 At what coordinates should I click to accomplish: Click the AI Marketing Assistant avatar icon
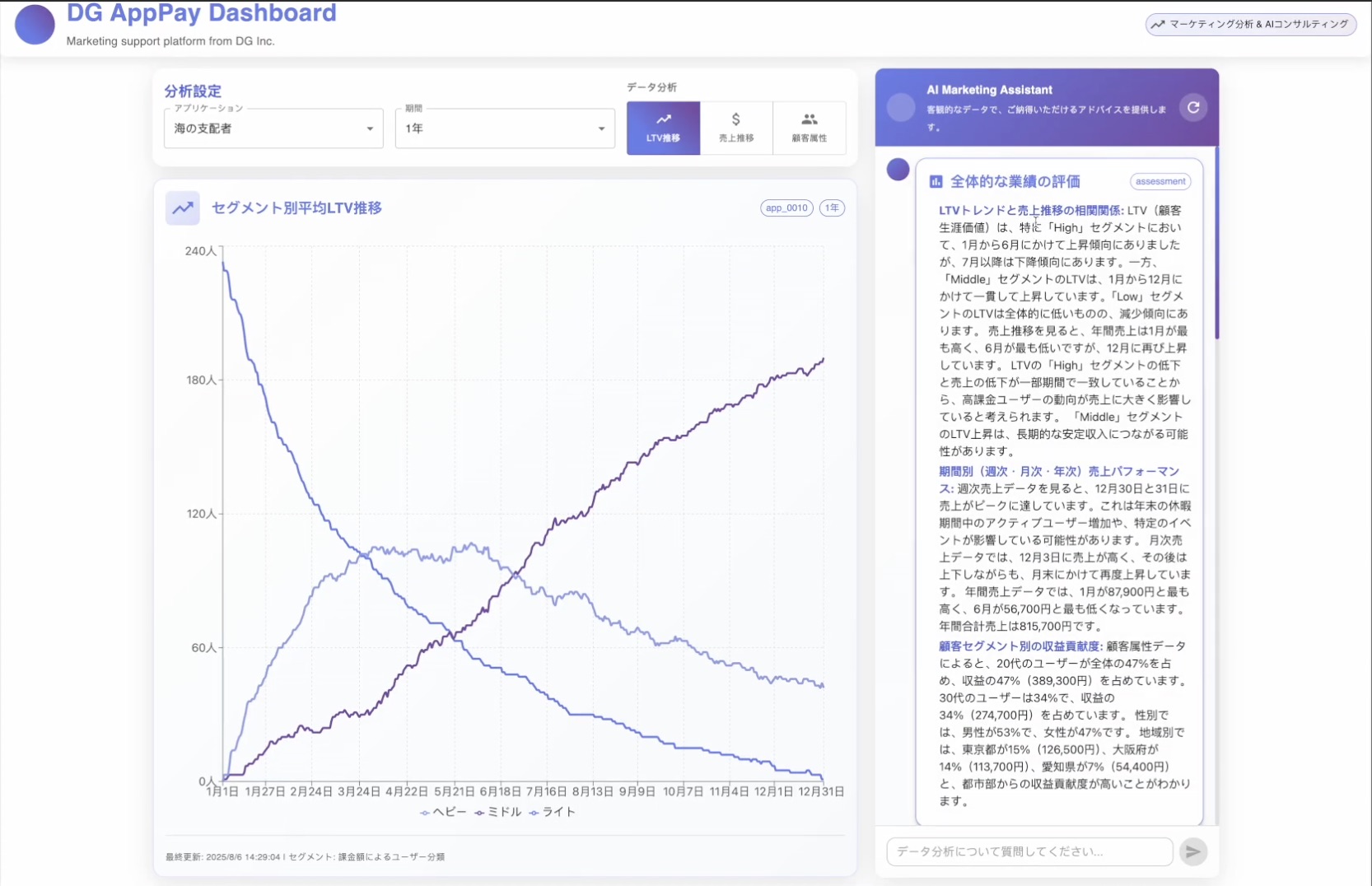click(901, 107)
